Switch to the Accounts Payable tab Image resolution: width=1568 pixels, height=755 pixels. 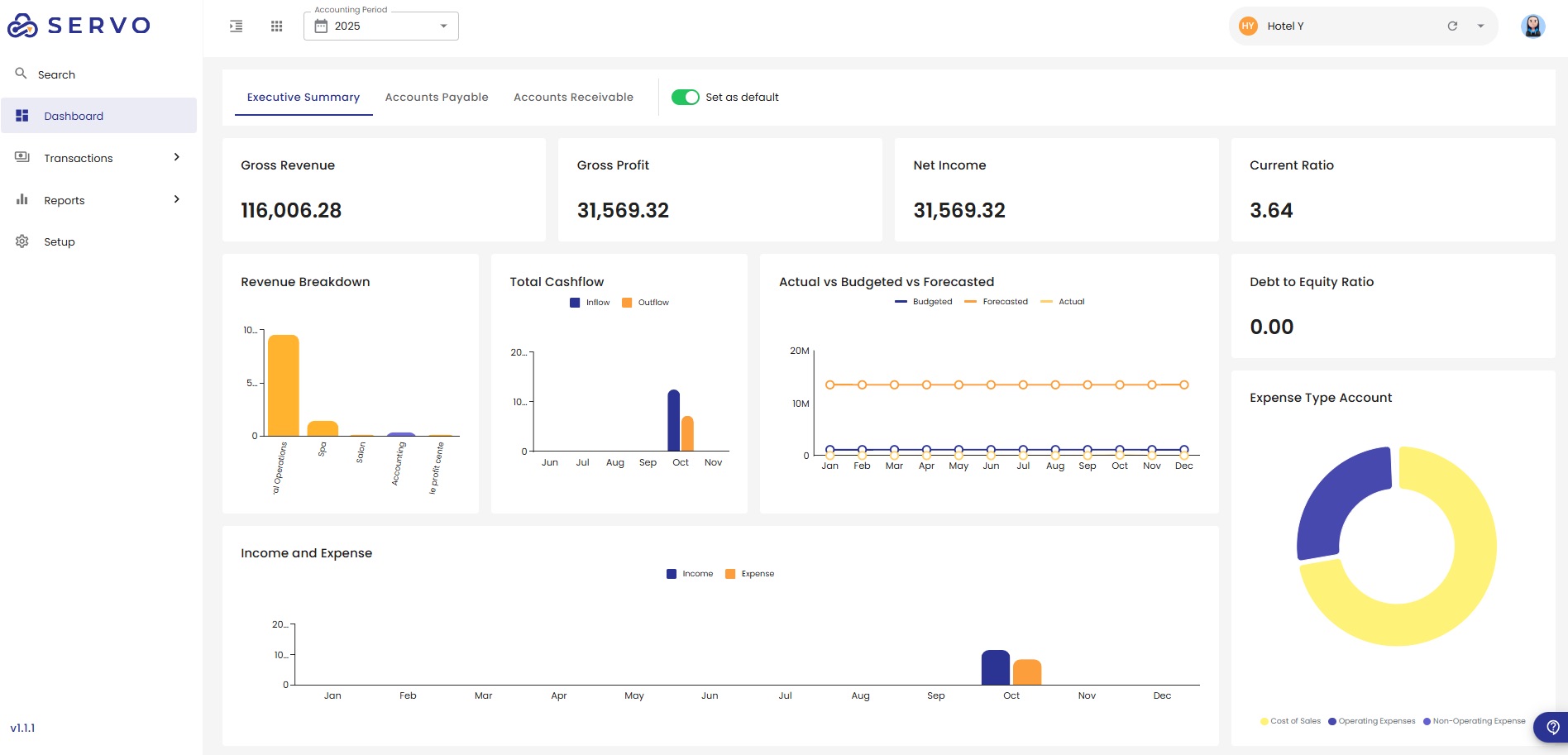pyautogui.click(x=437, y=98)
